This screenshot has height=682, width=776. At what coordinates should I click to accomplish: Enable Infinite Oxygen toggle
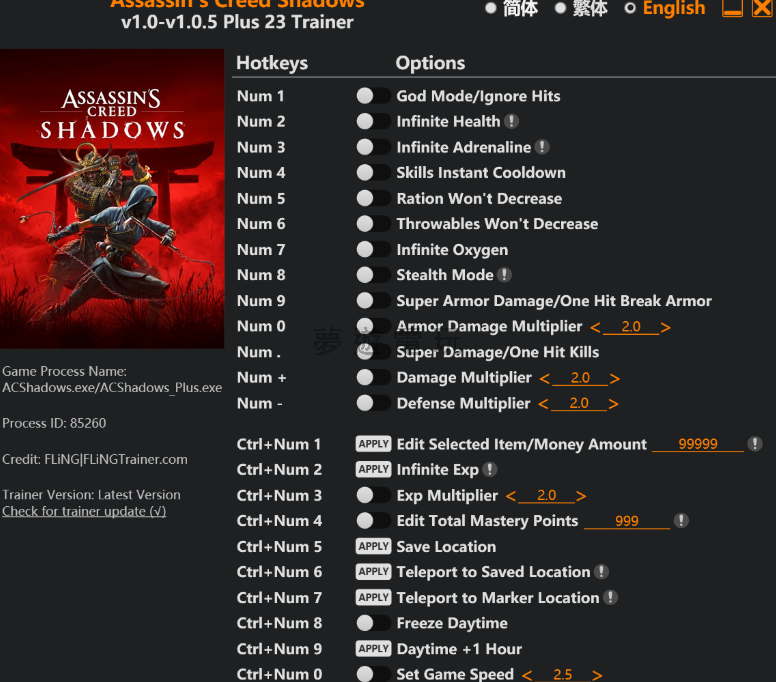[373, 249]
